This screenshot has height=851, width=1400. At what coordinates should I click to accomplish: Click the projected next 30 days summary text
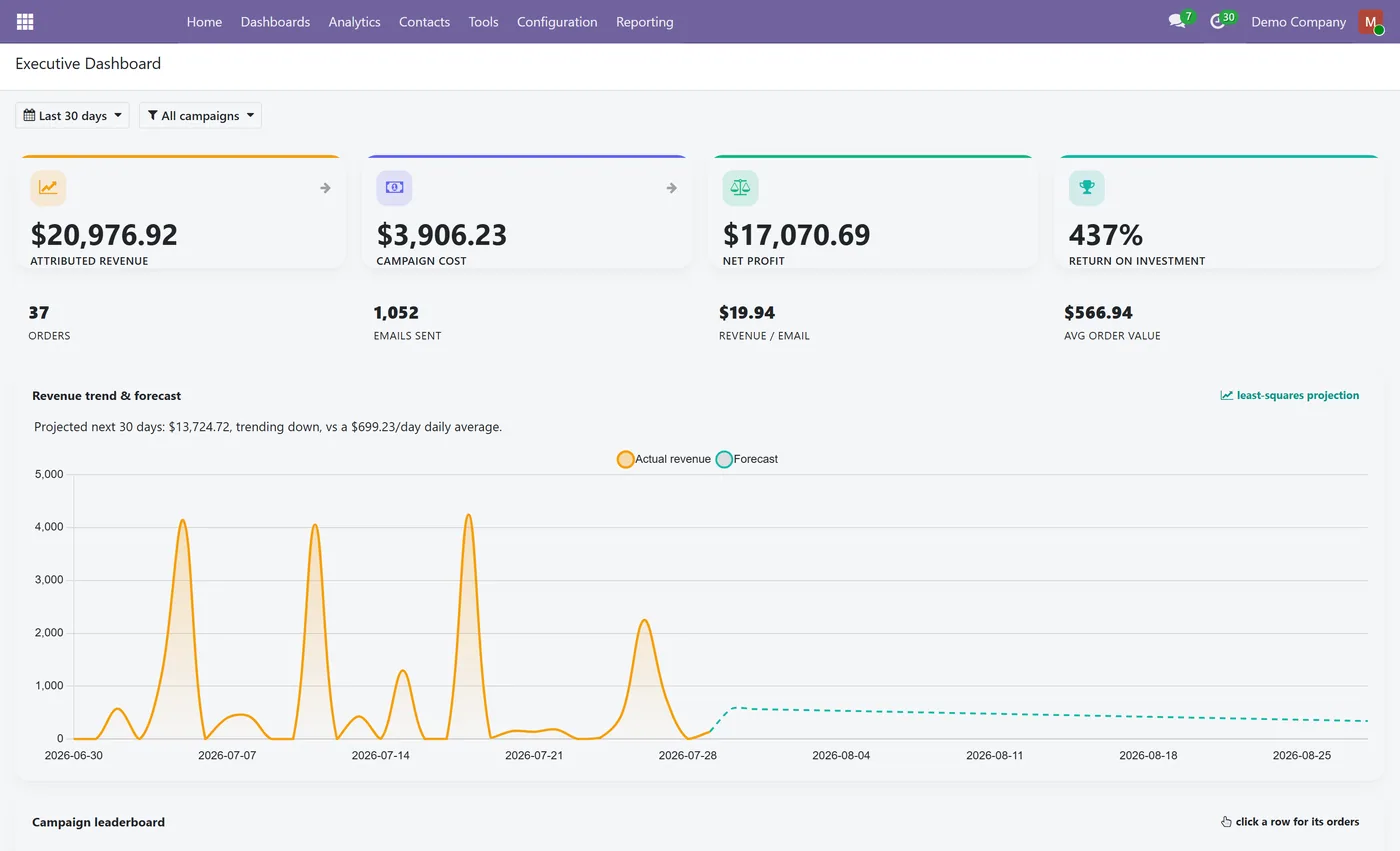(268, 427)
